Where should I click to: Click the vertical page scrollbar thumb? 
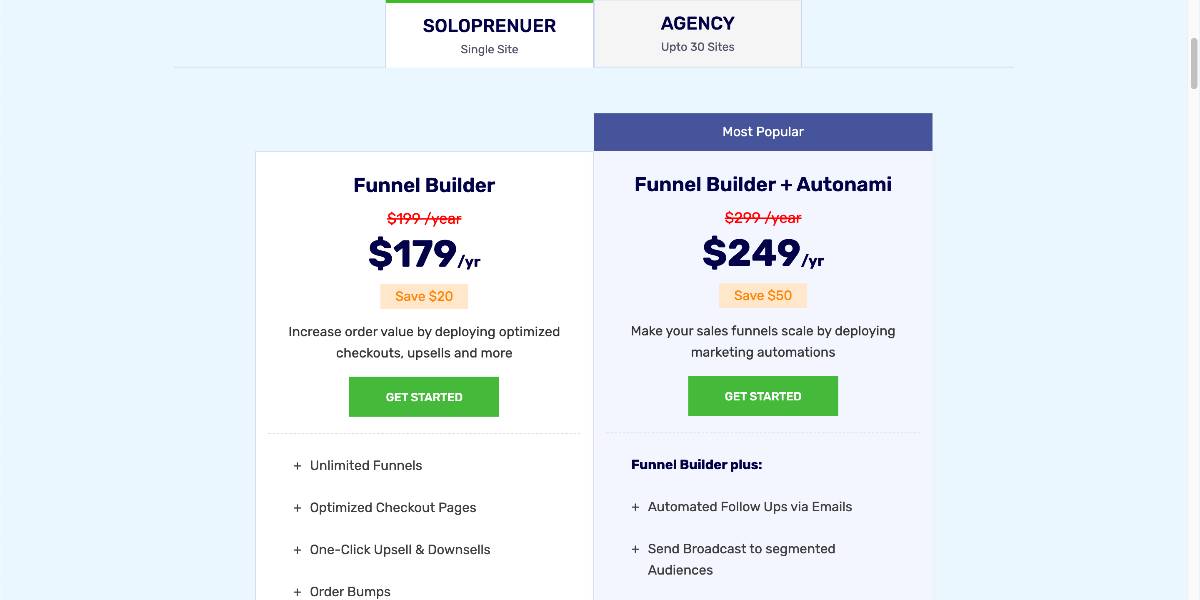tap(1192, 63)
